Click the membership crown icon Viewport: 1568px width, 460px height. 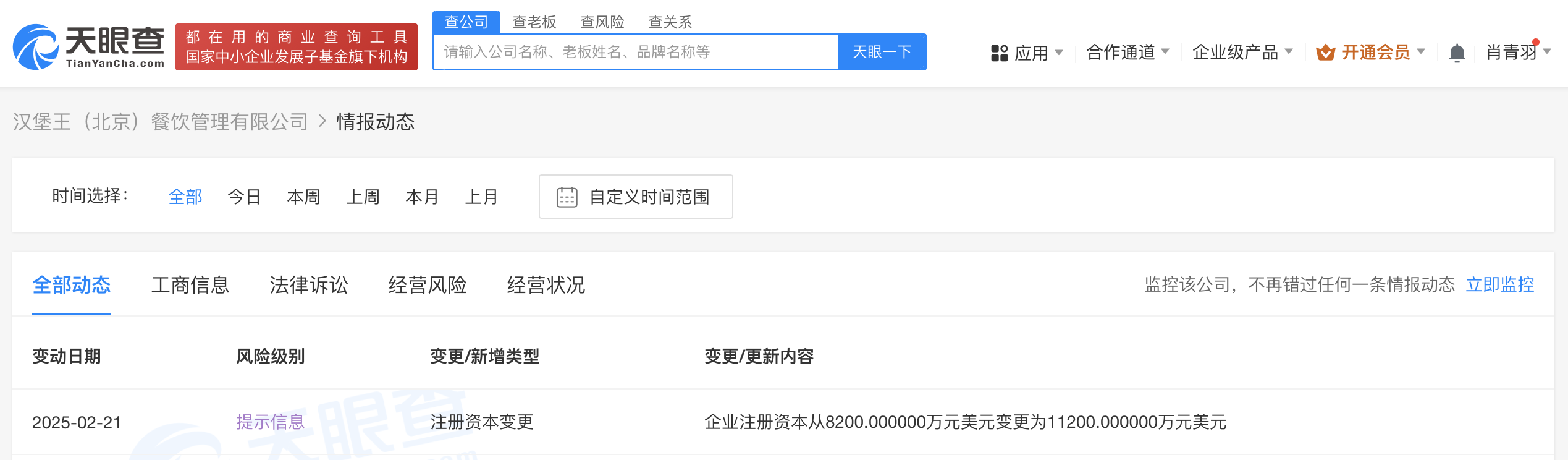click(x=1325, y=53)
